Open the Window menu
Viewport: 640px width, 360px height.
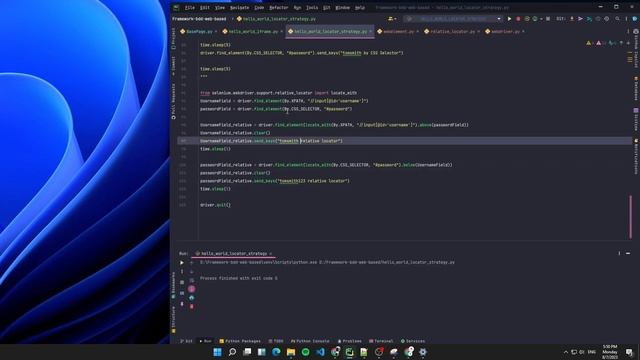(x=342, y=7)
